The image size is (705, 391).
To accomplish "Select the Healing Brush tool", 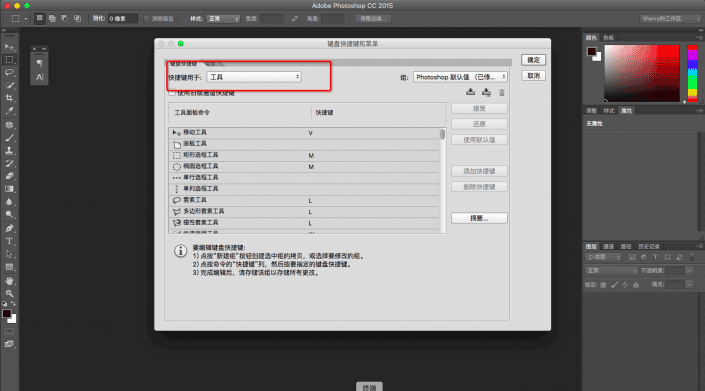I will coord(9,125).
